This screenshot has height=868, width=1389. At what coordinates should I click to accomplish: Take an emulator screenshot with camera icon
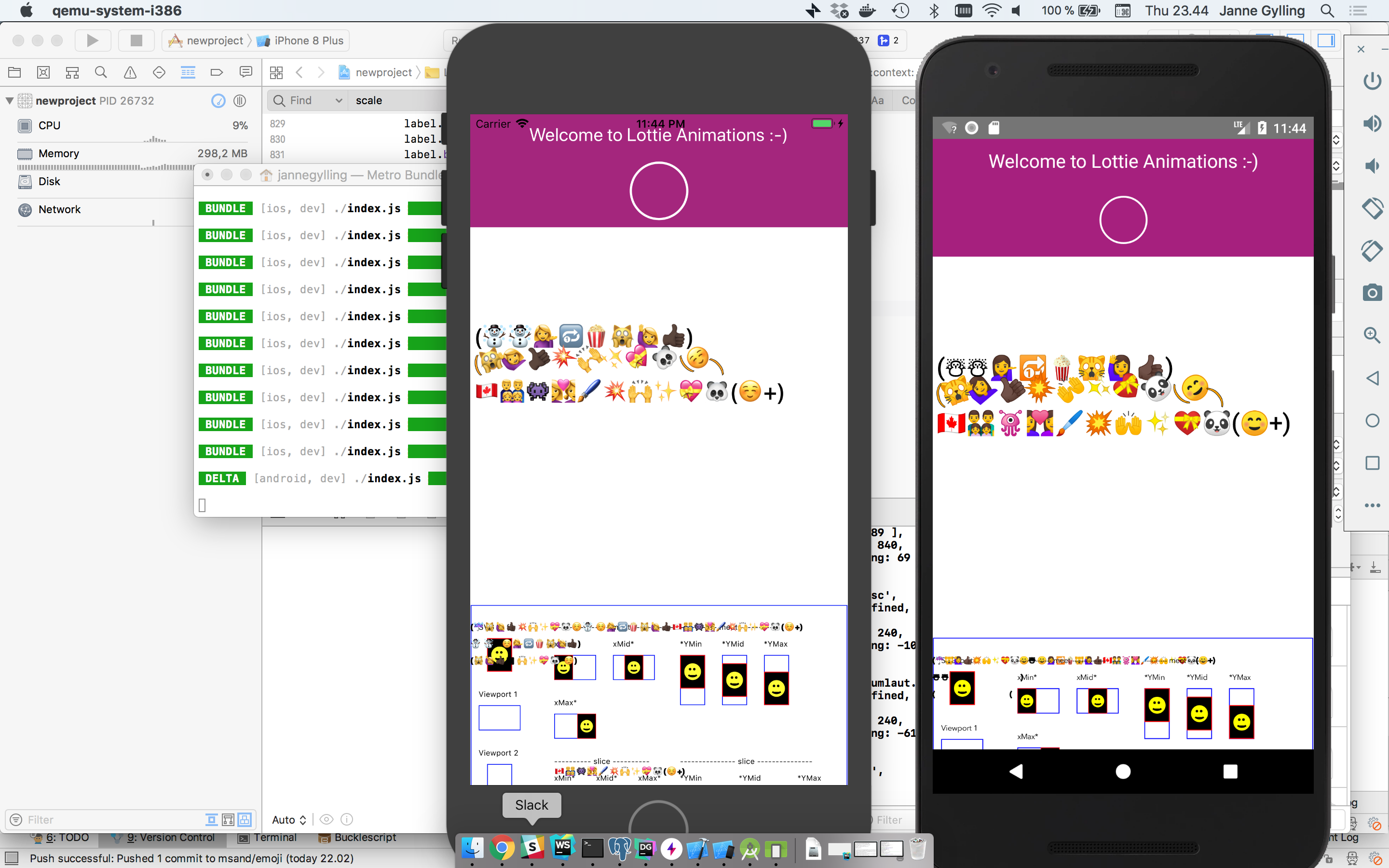pos(1372,293)
